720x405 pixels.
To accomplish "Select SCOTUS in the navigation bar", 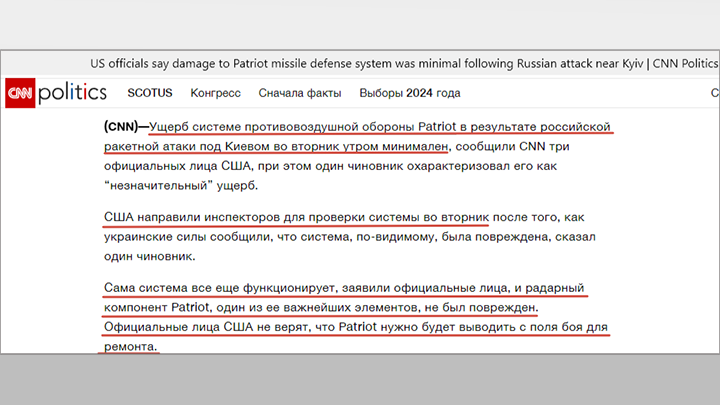I will coord(150,93).
